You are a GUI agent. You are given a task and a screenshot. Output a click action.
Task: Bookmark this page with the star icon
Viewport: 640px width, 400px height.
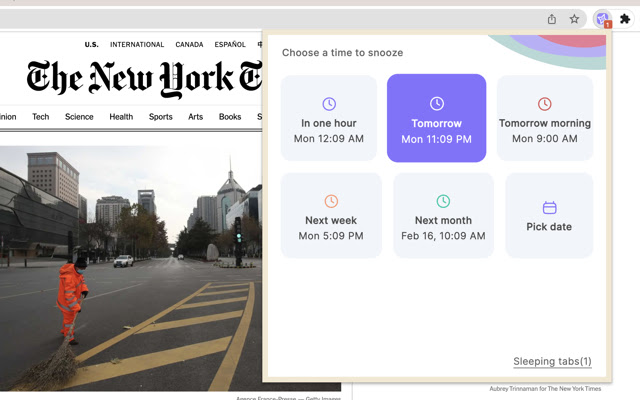(x=574, y=19)
